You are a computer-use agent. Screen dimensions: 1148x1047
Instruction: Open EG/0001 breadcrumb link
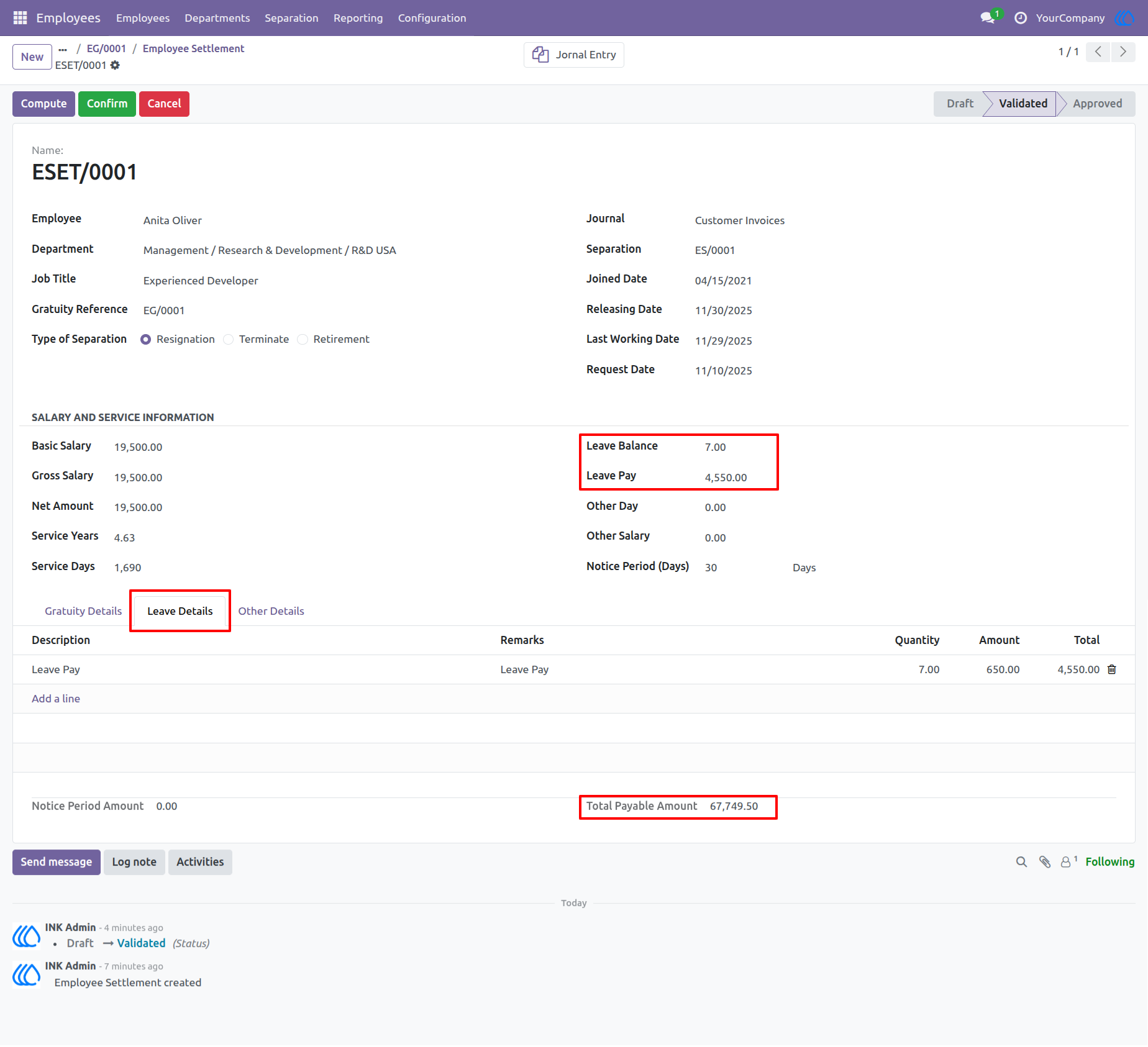(x=106, y=48)
